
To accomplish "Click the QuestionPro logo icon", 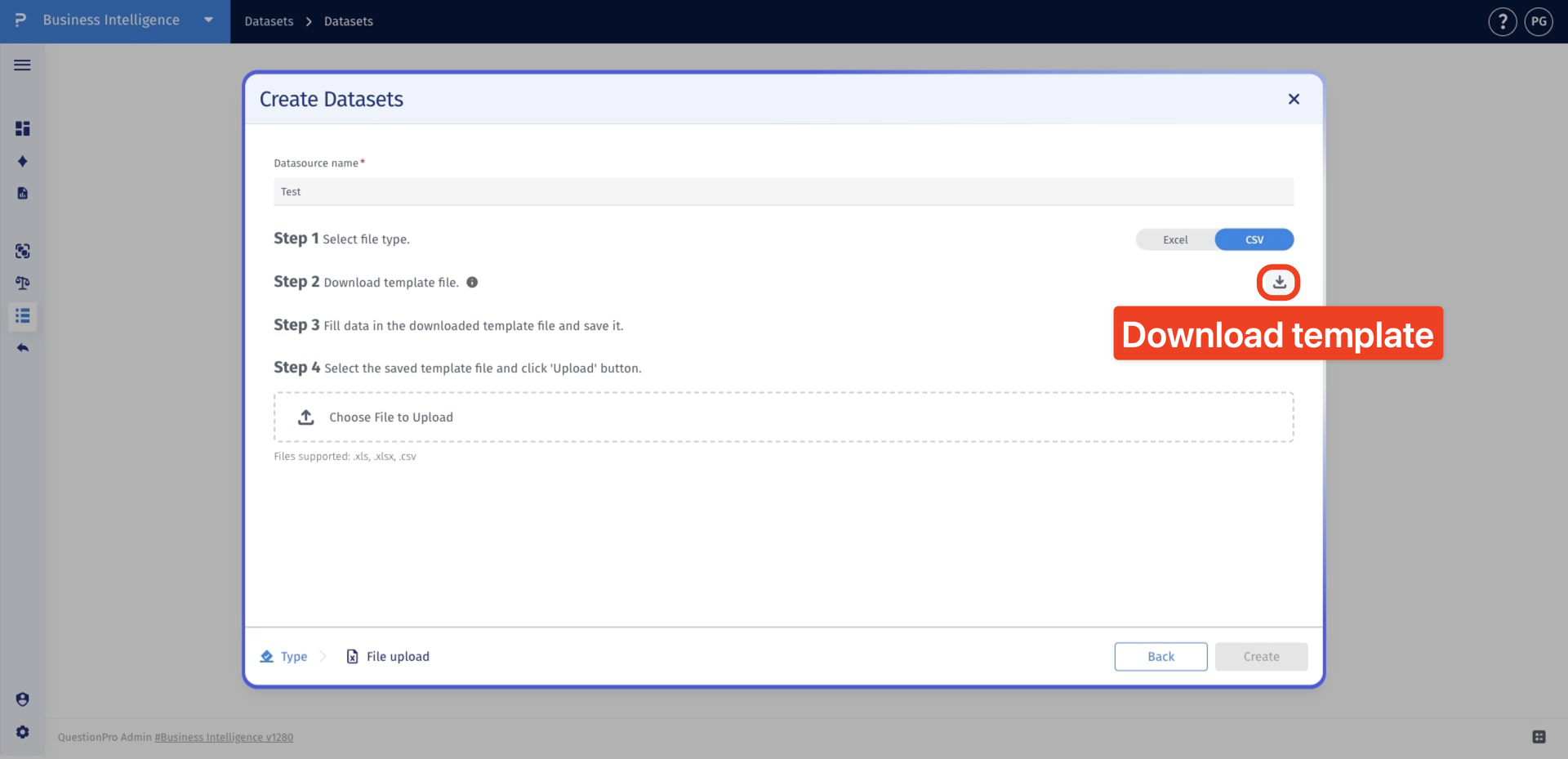I will pyautogui.click(x=20, y=20).
